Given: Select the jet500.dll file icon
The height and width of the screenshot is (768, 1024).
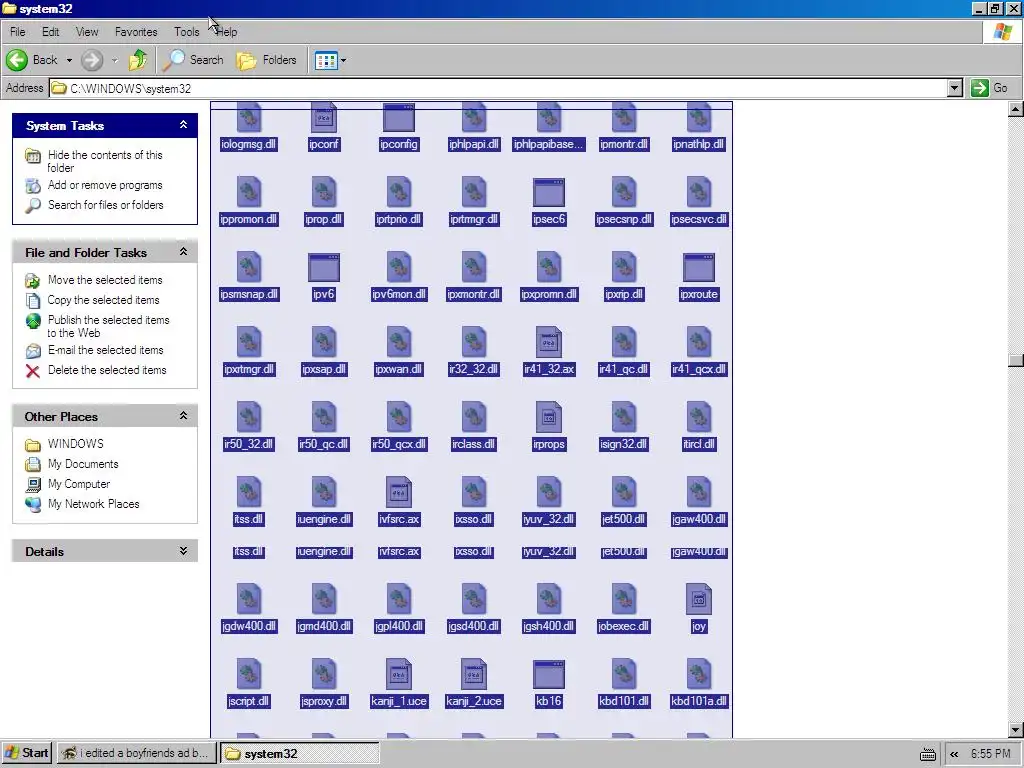Looking at the screenshot, I should click(624, 492).
